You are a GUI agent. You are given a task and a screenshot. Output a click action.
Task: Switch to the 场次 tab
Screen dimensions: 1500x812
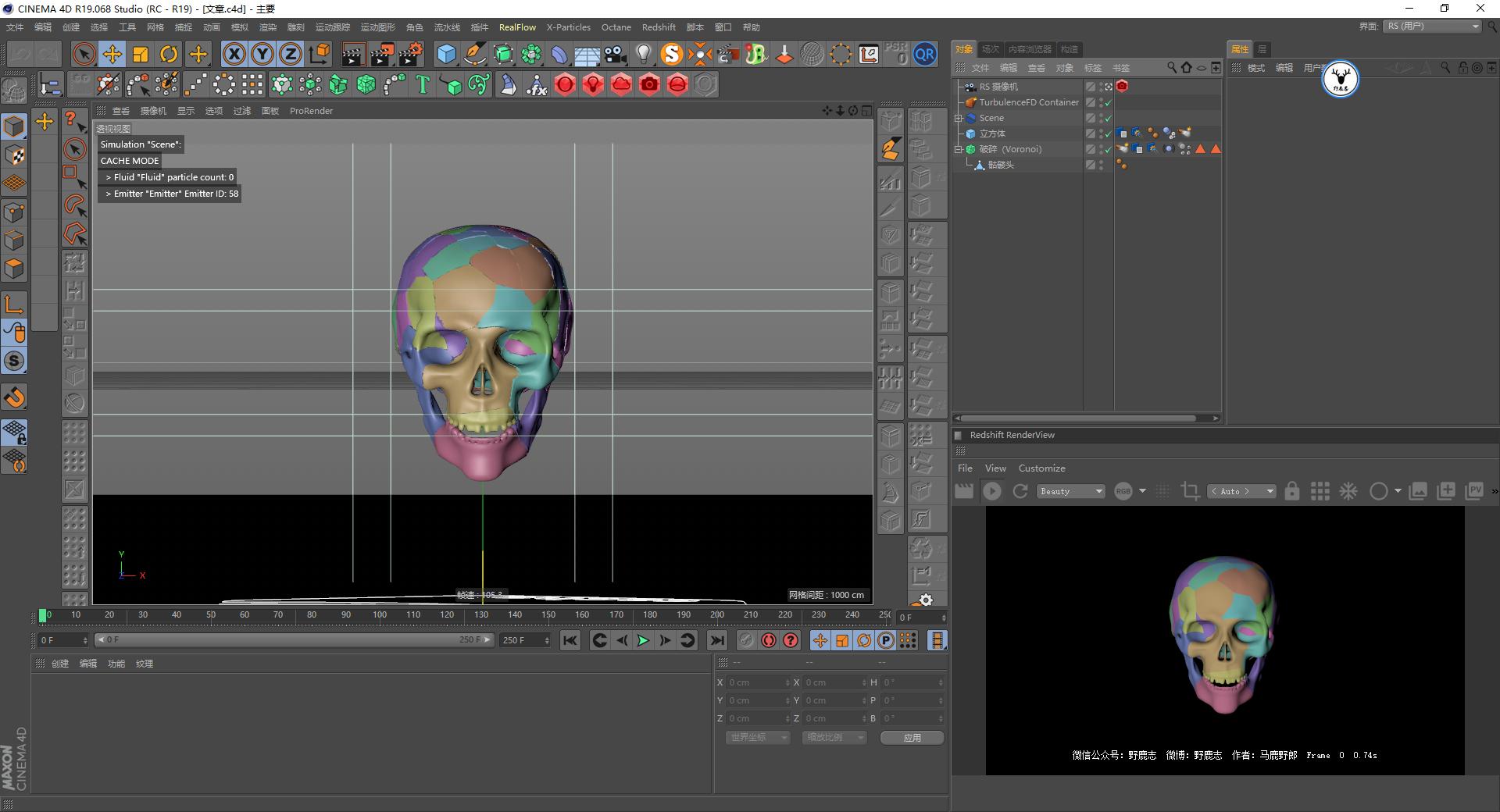click(x=990, y=48)
